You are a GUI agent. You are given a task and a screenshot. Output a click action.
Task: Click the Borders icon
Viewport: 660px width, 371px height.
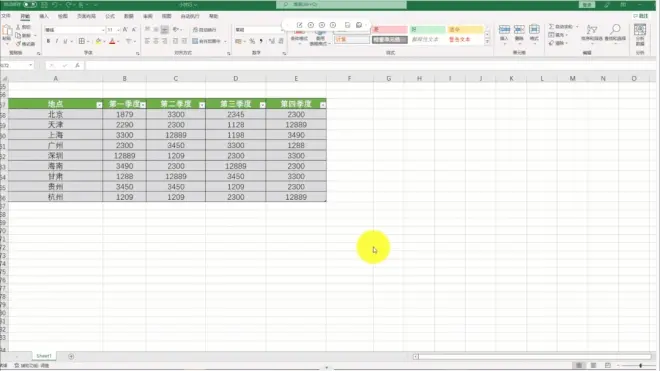click(x=82, y=41)
